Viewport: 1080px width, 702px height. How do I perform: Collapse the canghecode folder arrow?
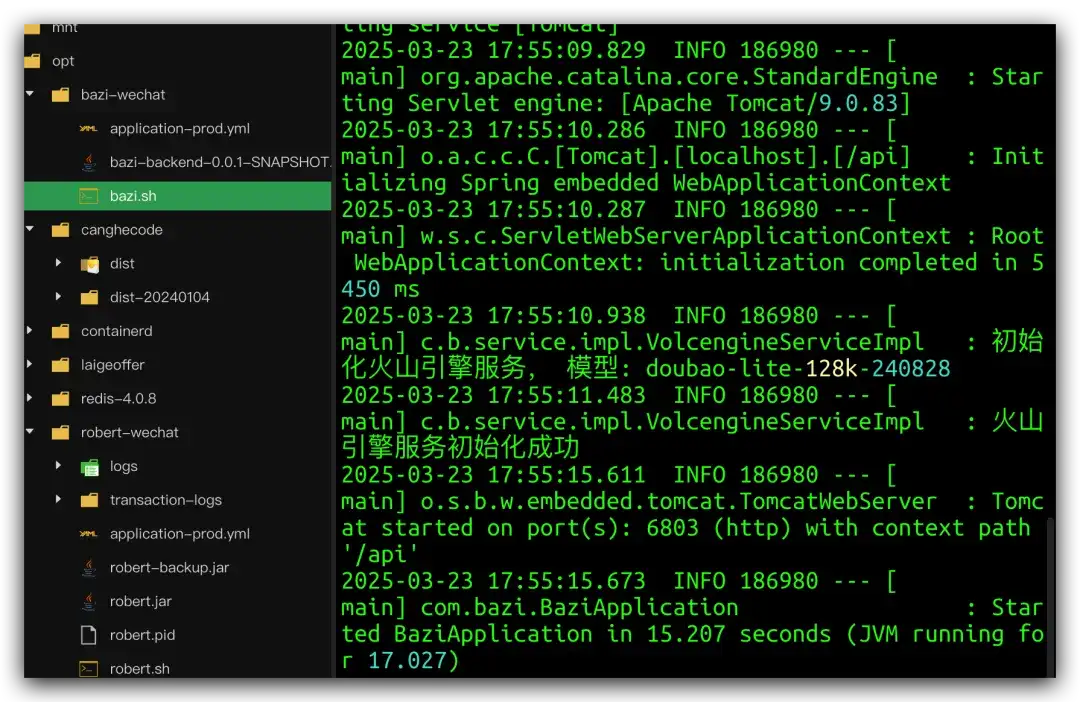coord(30,229)
